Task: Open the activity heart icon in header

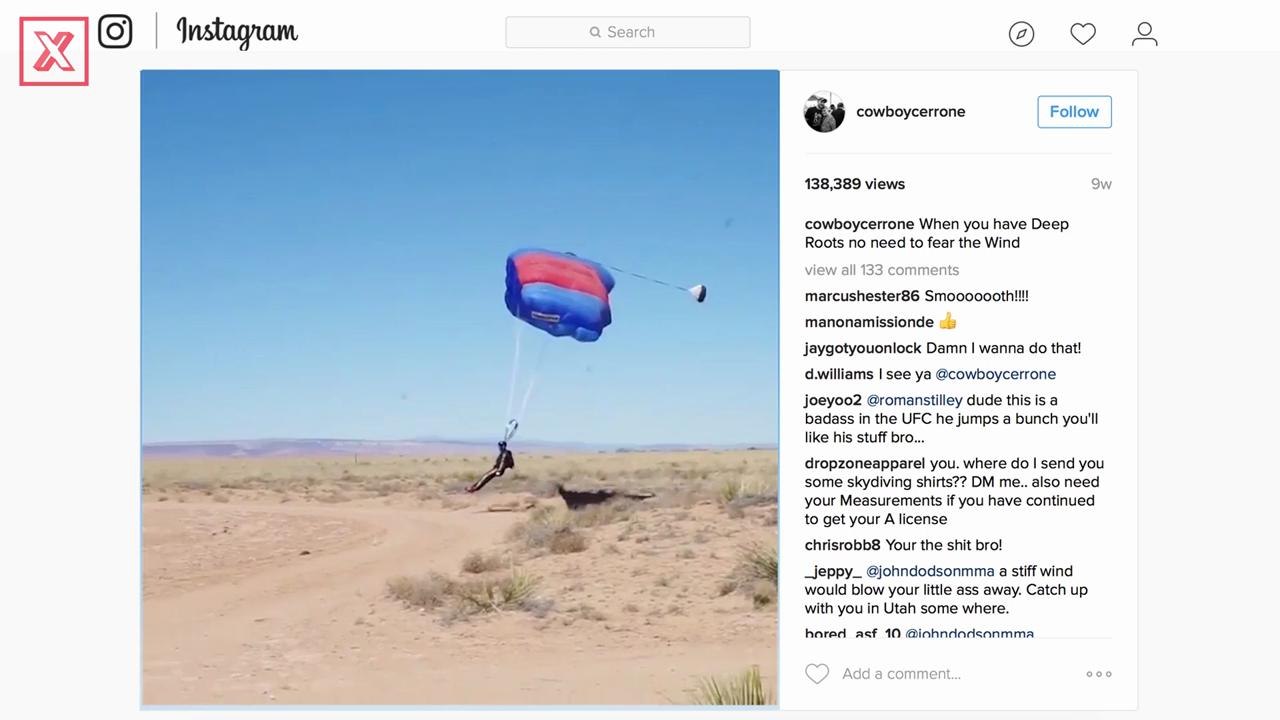Action: [1083, 34]
